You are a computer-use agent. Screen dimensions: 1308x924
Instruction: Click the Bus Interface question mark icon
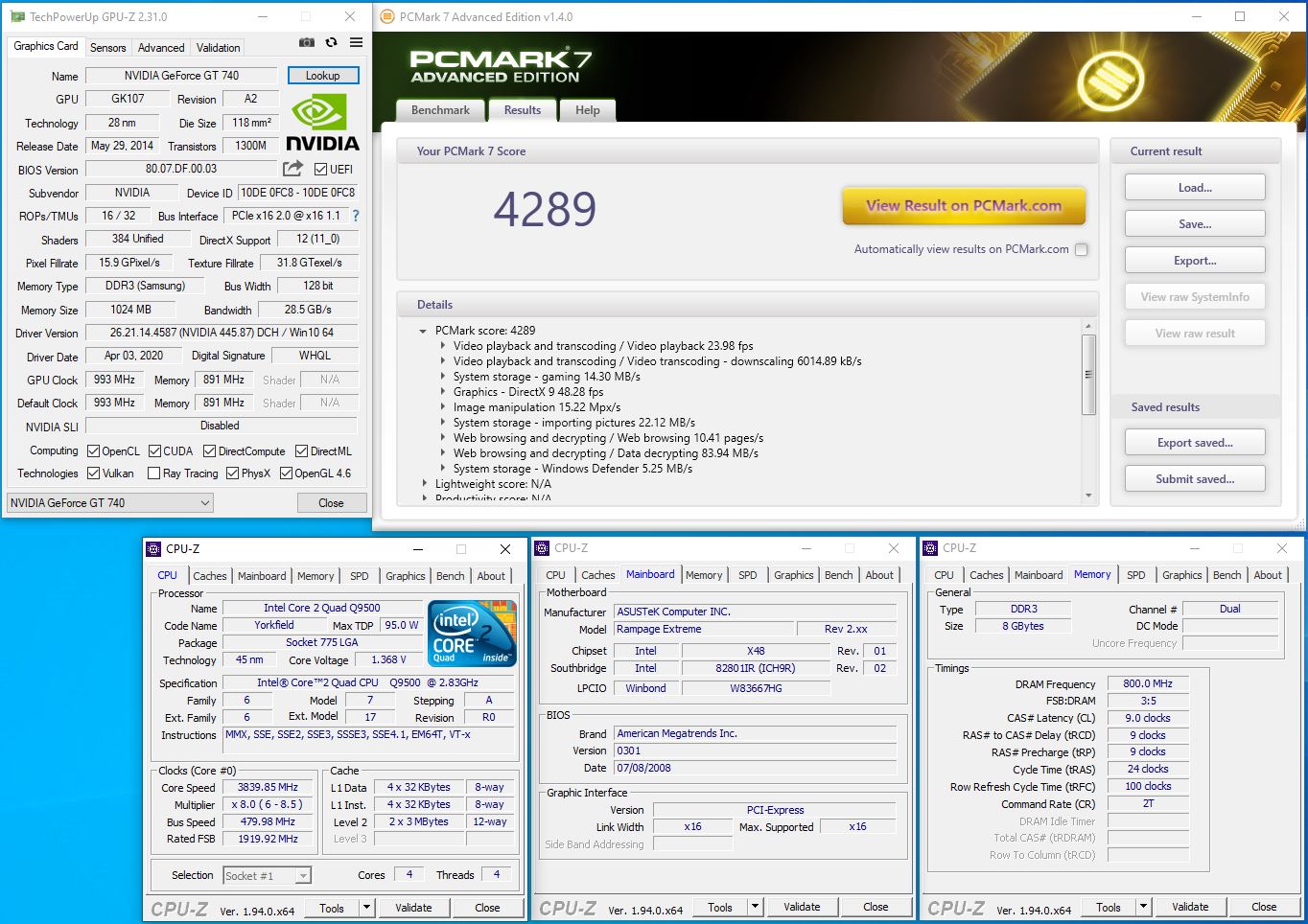pos(356,216)
